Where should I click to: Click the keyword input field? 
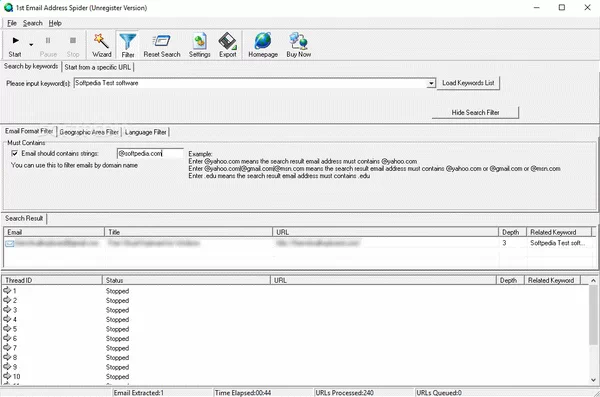[x=250, y=83]
